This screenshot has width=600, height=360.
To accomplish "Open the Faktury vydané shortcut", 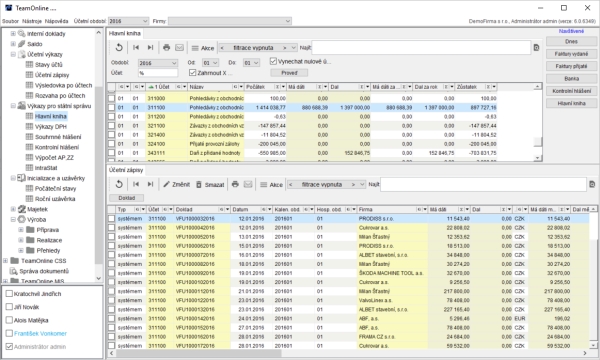I will (571, 54).
